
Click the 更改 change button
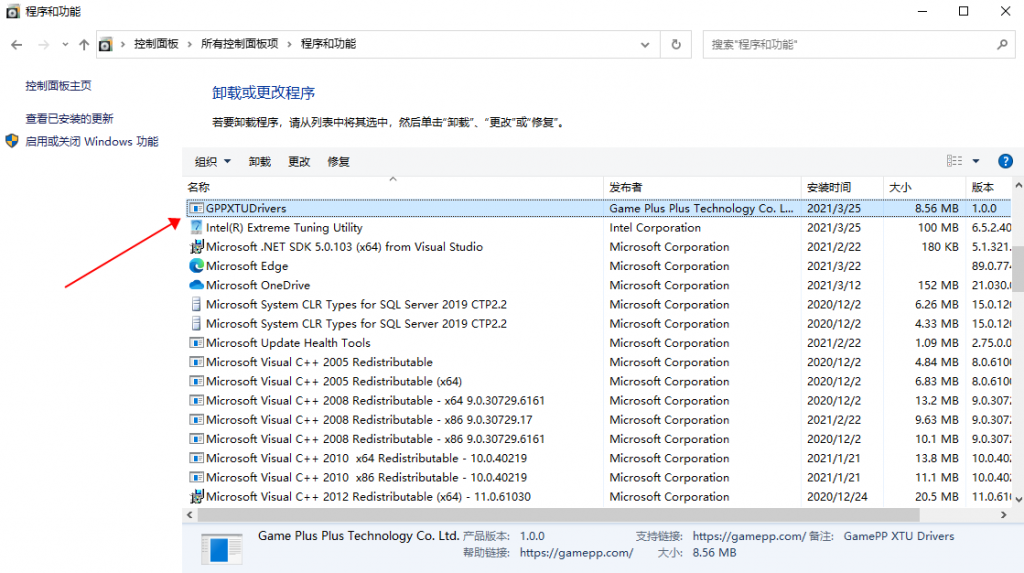pos(299,161)
